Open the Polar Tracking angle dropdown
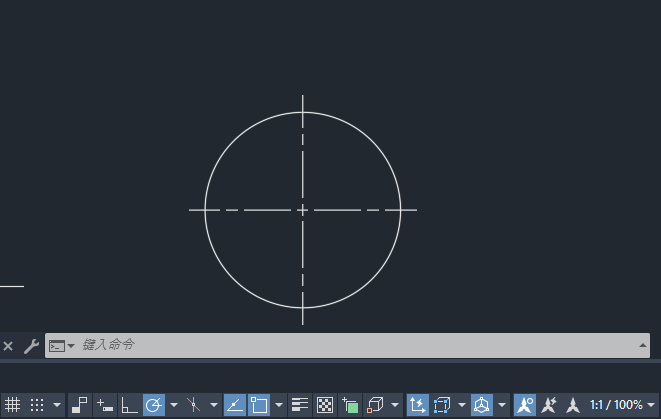Viewport: 661px width, 419px height. coord(174,405)
